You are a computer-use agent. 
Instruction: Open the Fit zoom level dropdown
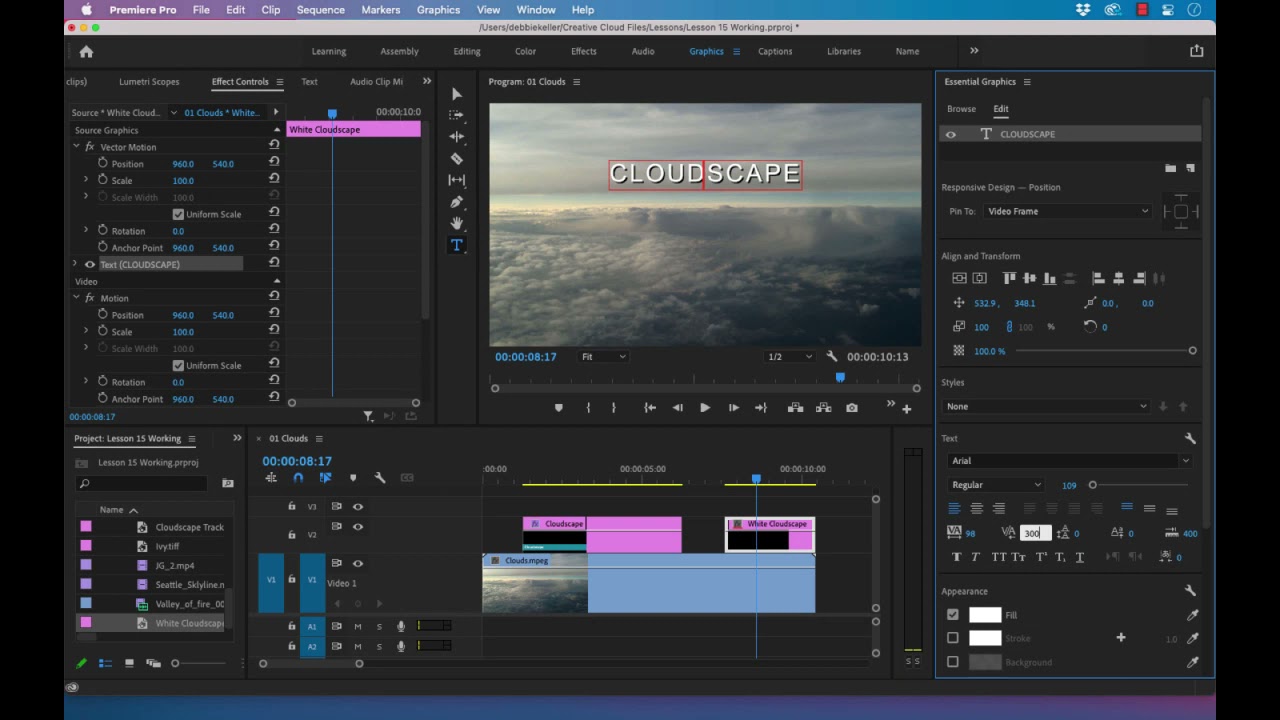point(604,357)
